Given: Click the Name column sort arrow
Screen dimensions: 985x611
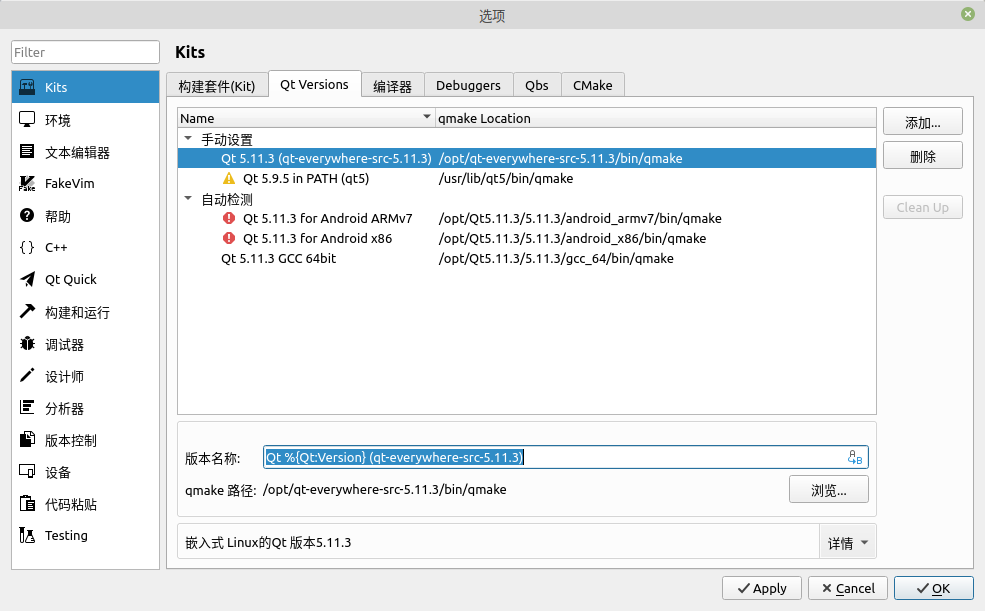Looking at the screenshot, I should point(427,117).
